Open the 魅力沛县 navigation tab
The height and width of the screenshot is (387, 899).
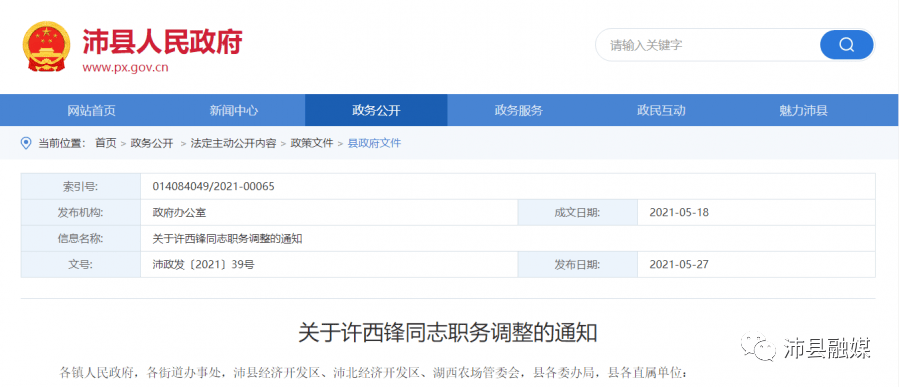pyautogui.click(x=803, y=110)
